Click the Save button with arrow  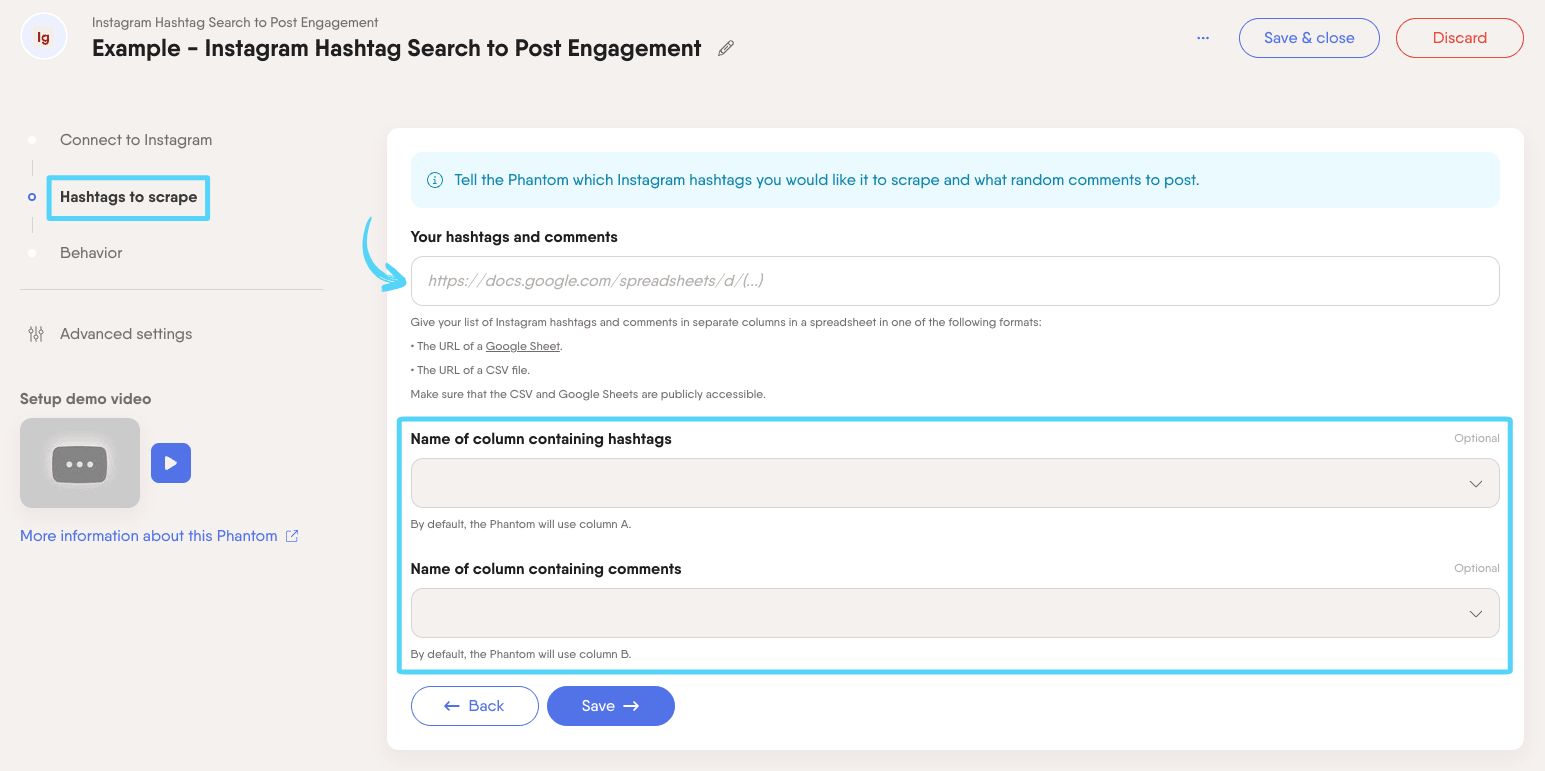pos(610,706)
